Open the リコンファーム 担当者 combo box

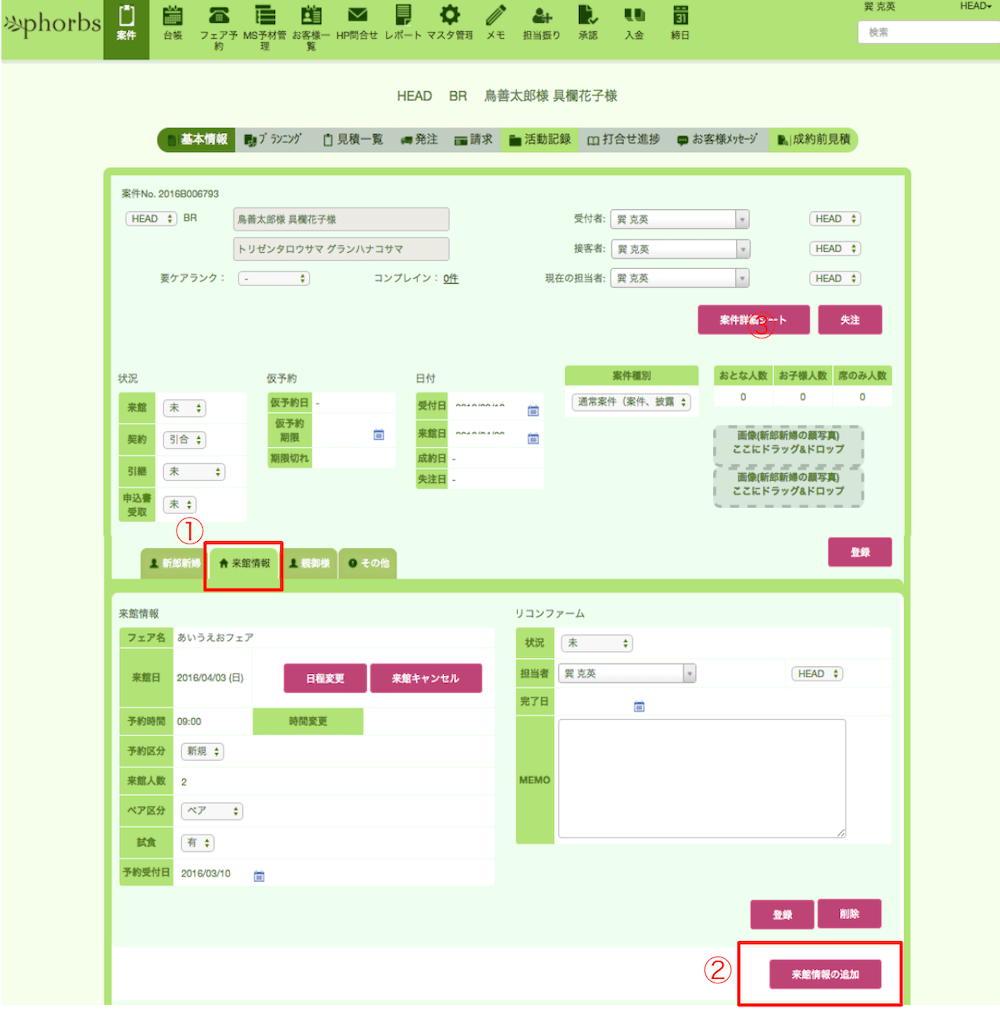tap(627, 673)
